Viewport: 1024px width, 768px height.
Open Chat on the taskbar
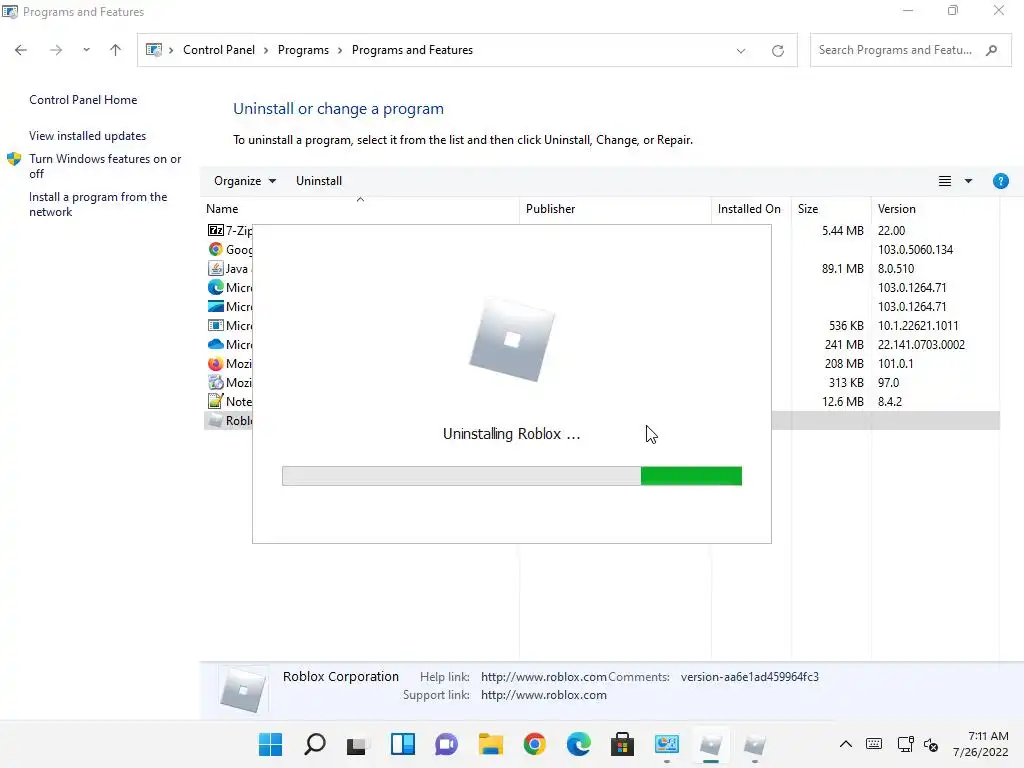[x=447, y=744]
